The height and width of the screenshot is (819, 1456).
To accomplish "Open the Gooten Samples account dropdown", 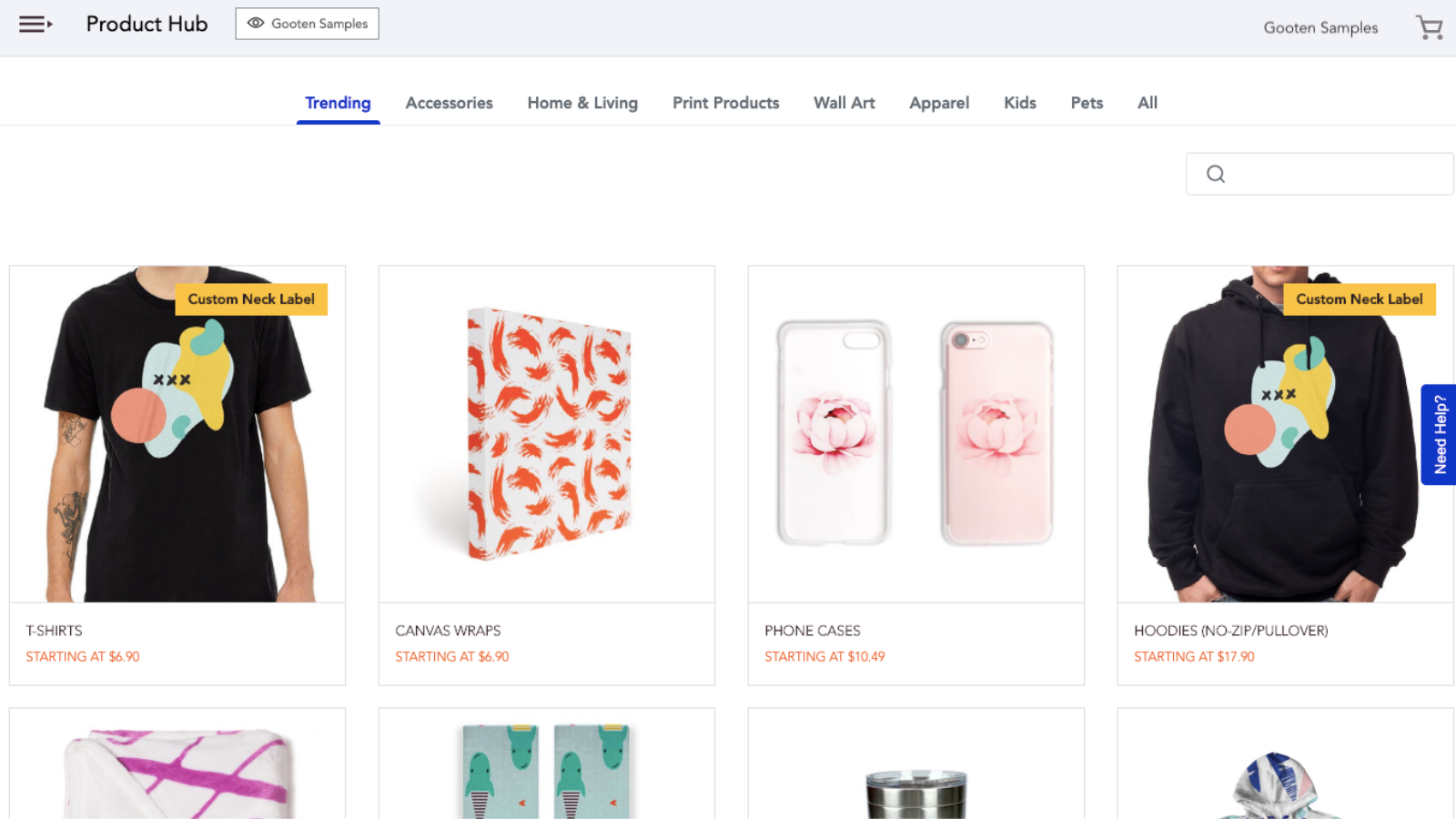I will click(1320, 27).
